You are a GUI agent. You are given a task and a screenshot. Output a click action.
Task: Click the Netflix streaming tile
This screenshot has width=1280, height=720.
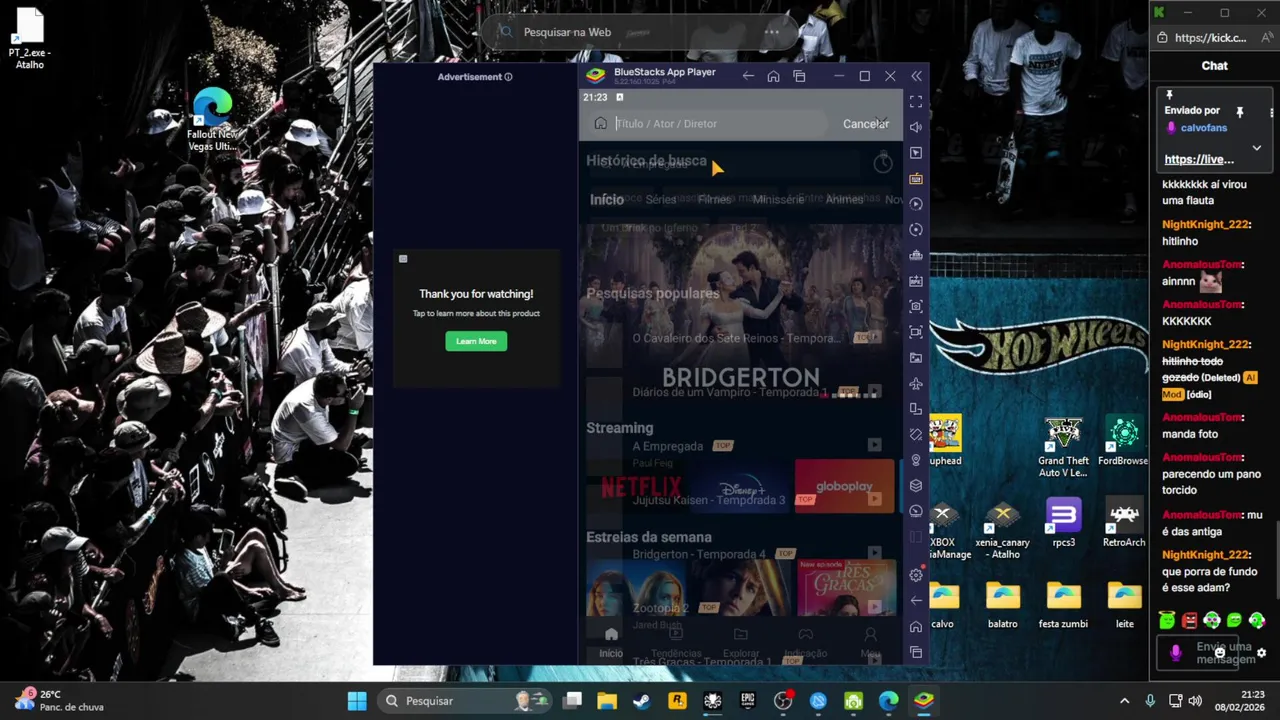(642, 488)
